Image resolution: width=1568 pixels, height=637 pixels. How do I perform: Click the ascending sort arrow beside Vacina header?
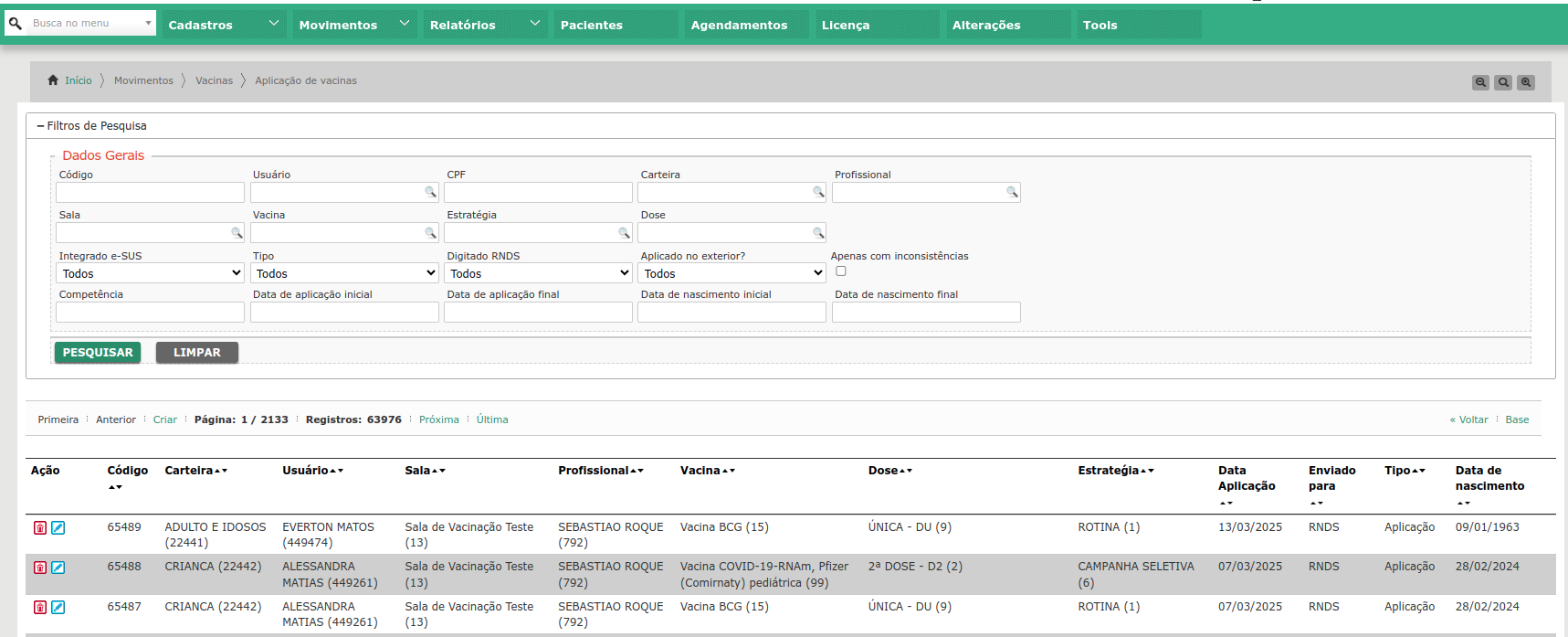coord(725,471)
